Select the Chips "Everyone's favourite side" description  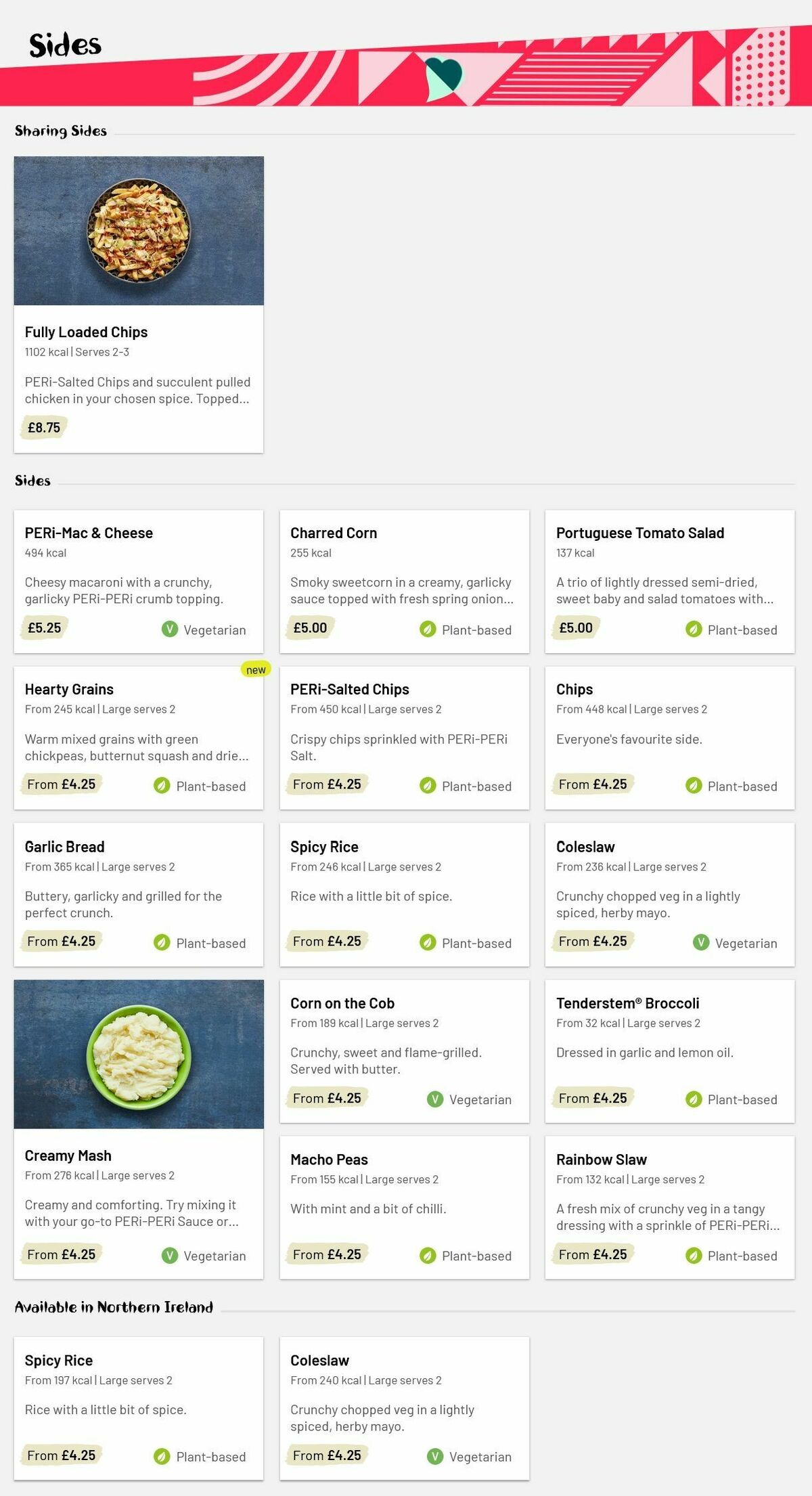[629, 739]
